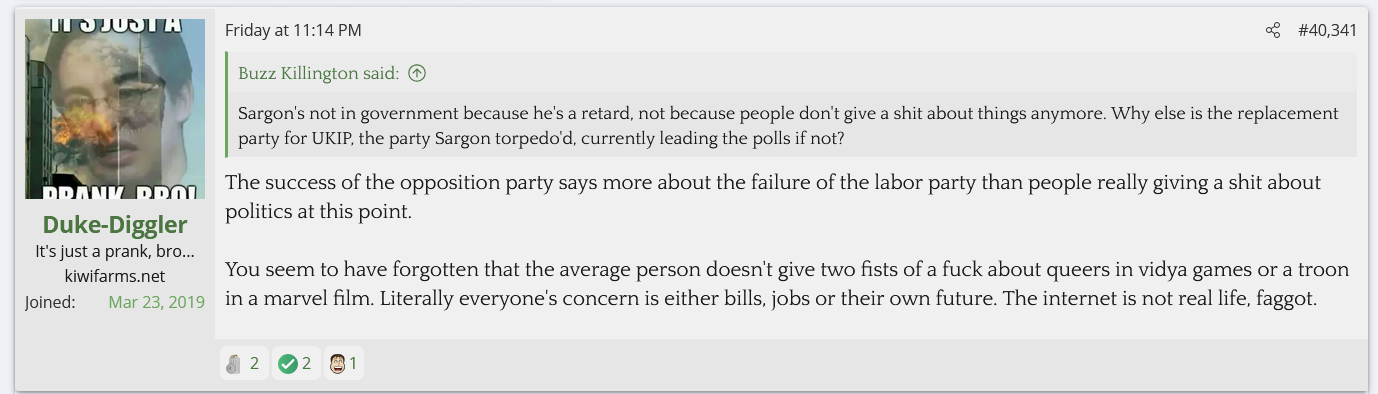
Task: Click the trash can reaction icon
Action: click(234, 364)
